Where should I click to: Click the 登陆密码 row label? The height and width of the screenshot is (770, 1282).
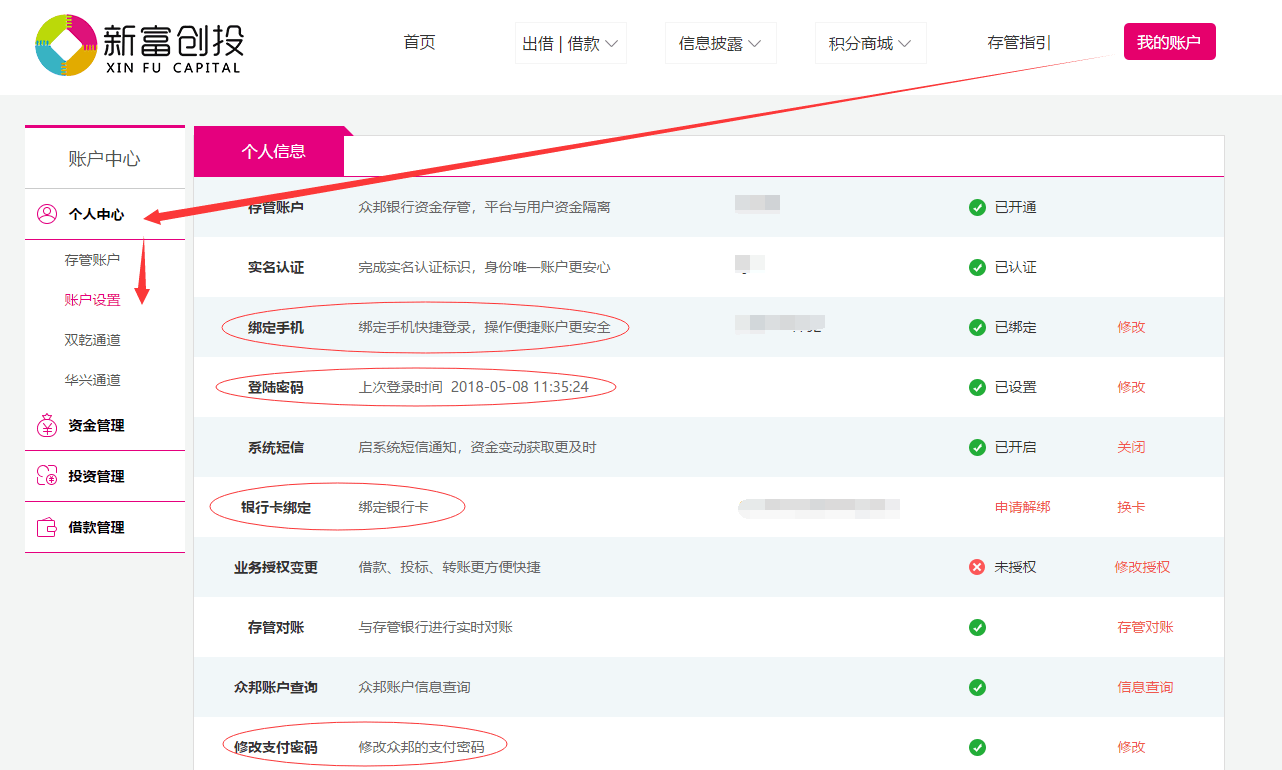point(276,387)
